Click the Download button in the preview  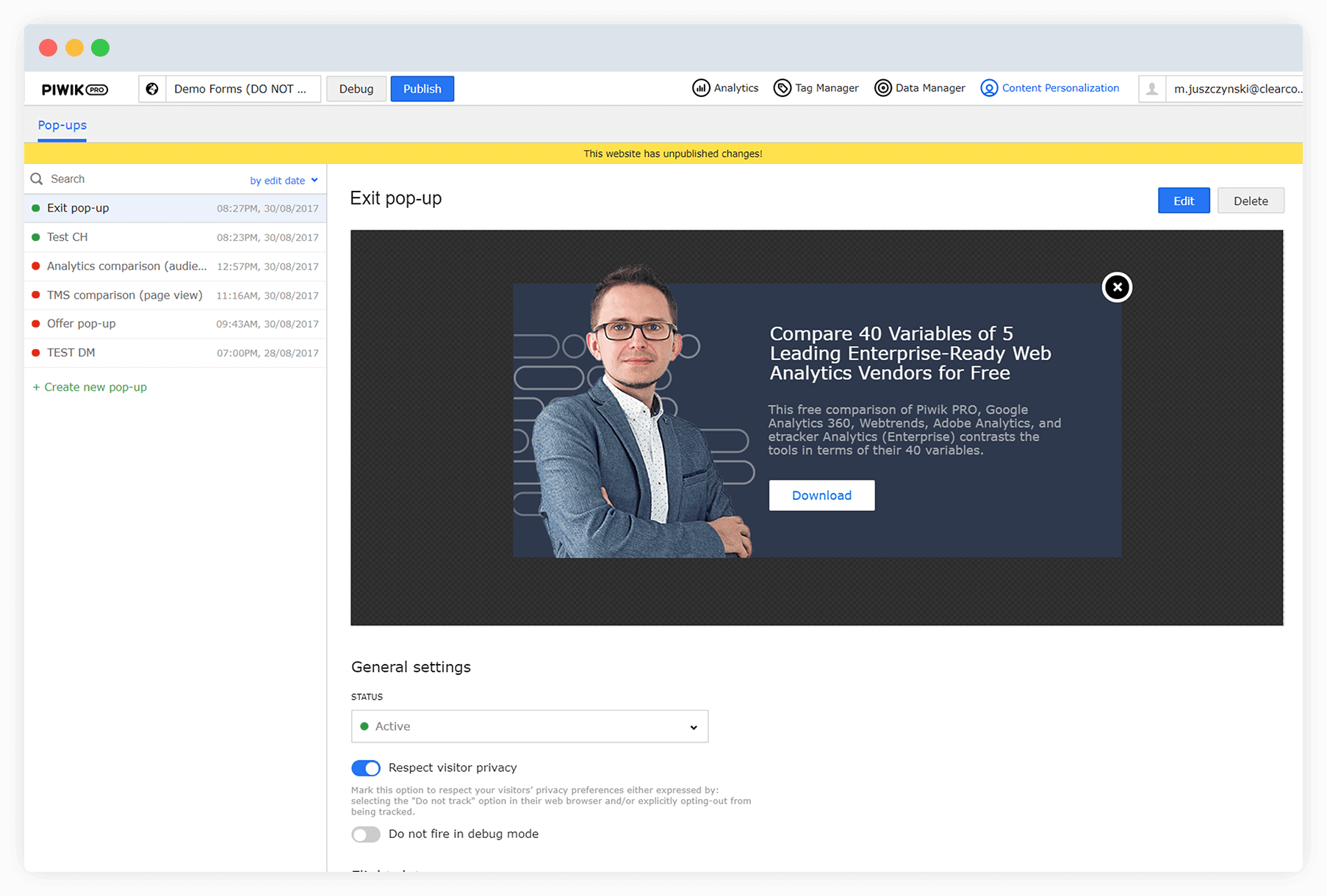[x=821, y=495]
